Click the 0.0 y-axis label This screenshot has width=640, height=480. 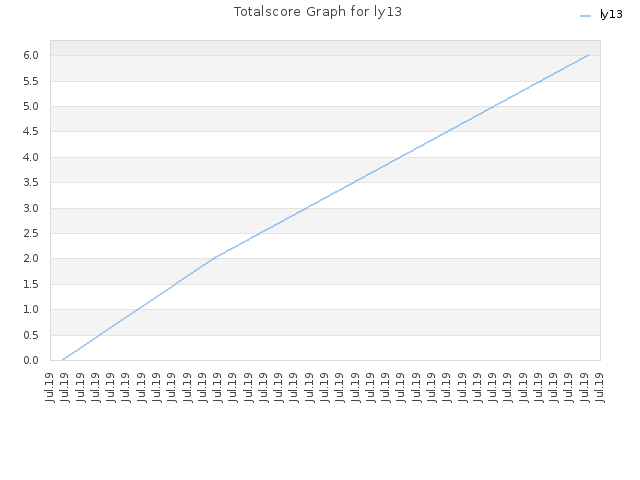coord(31,360)
